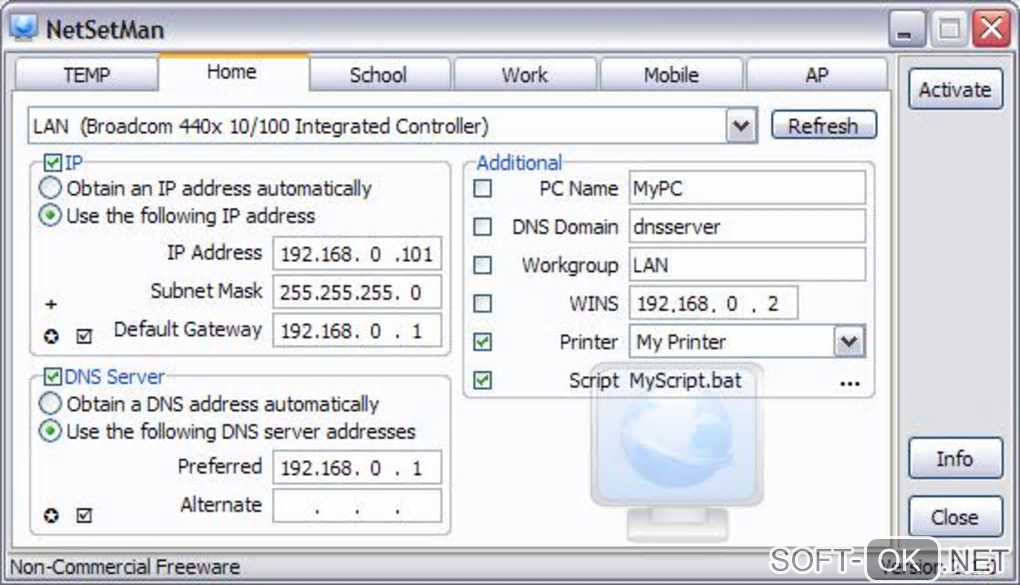Enable the DNS Domain checkbox
This screenshot has width=1020, height=585.
pyautogui.click(x=483, y=226)
